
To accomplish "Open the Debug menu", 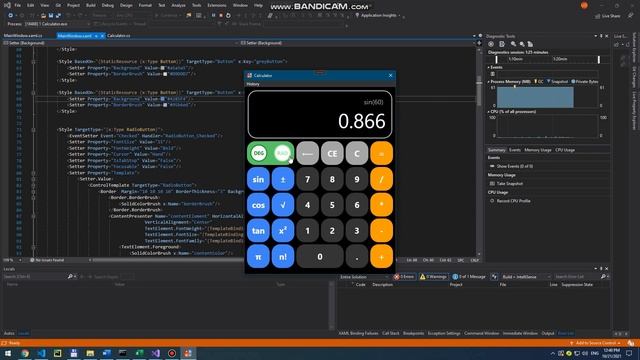I will 108,5.
